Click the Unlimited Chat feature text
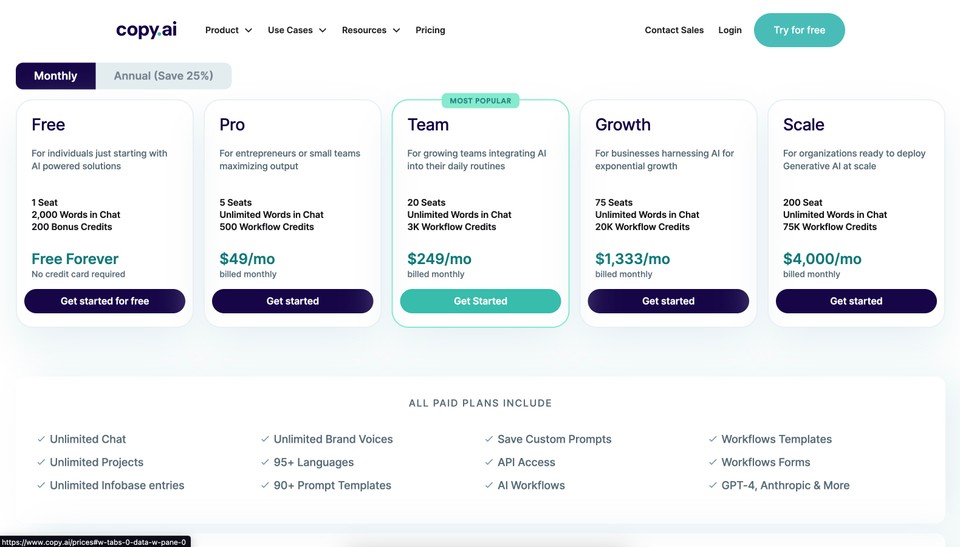 pyautogui.click(x=88, y=439)
